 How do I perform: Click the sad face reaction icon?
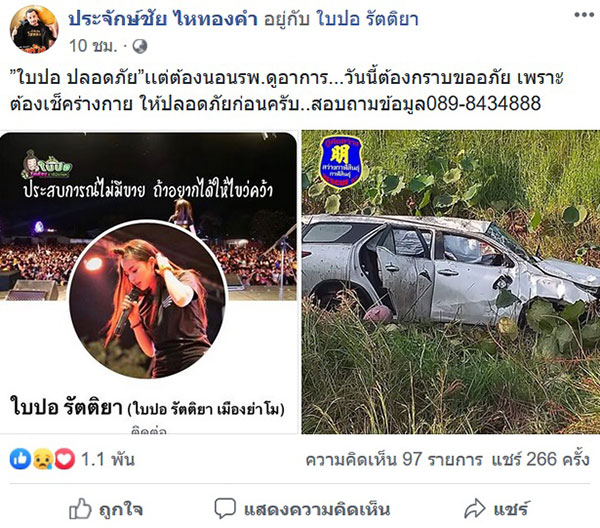42,458
